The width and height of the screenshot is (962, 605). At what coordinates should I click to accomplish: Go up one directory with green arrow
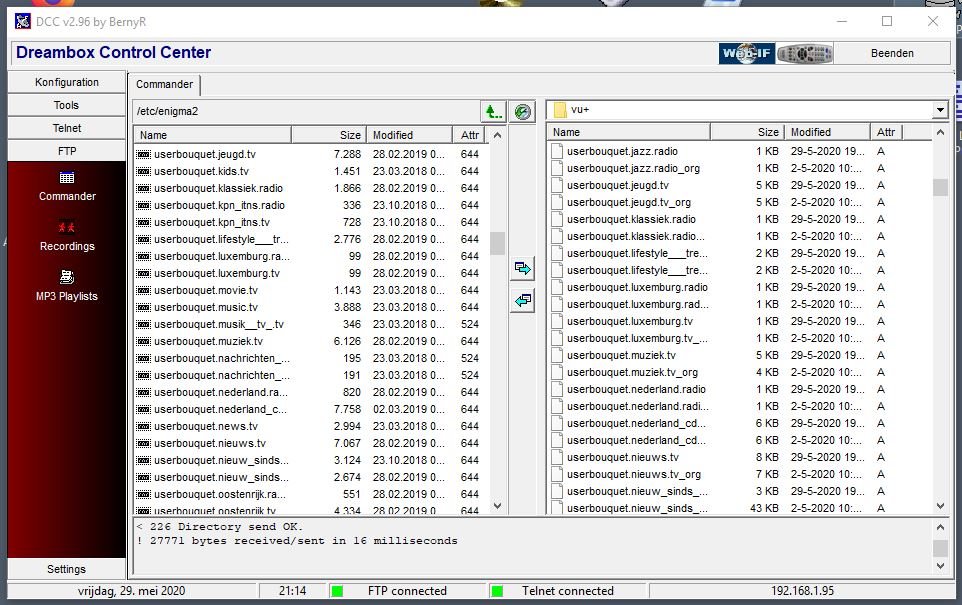pos(493,112)
